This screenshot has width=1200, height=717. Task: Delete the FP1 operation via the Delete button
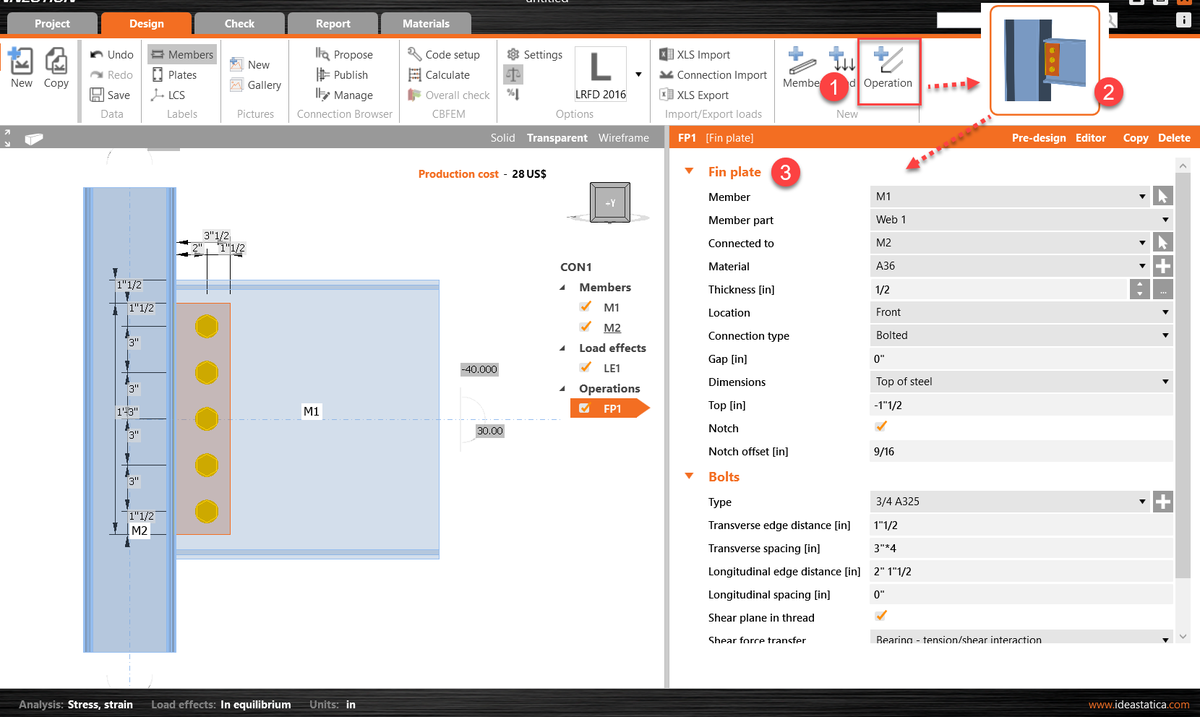pos(1175,137)
